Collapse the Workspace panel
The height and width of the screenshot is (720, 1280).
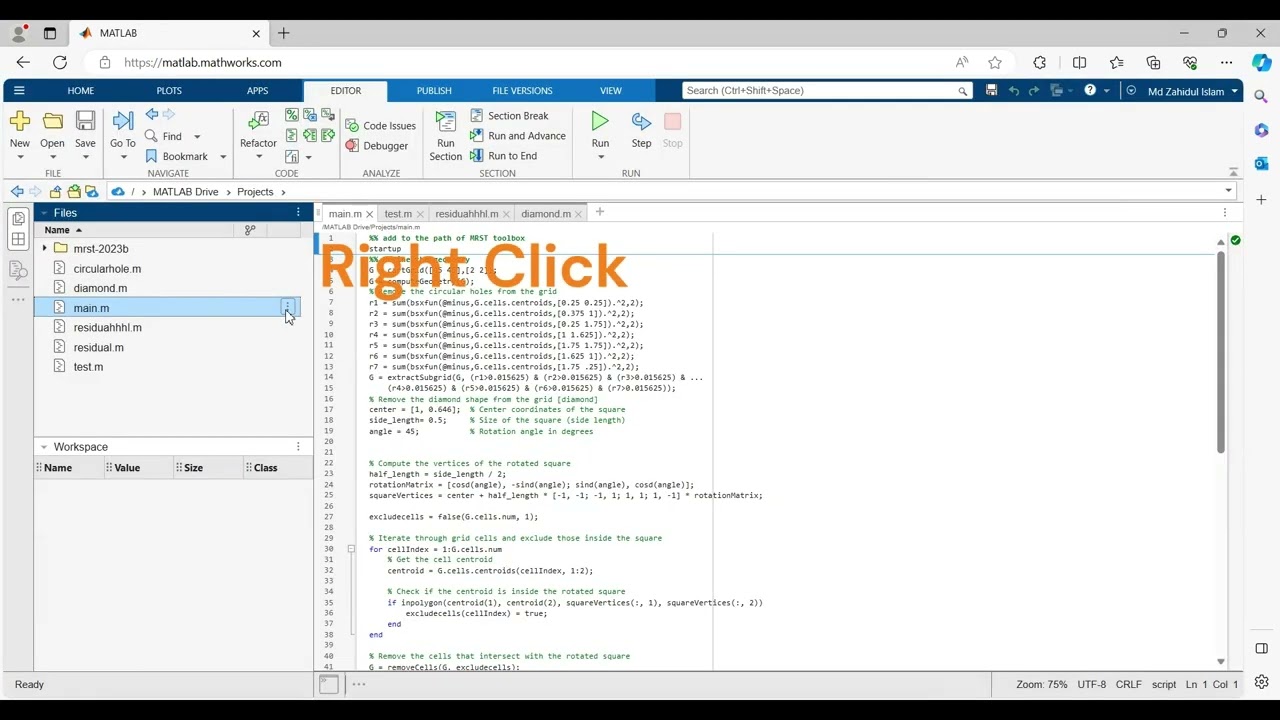pos(43,447)
